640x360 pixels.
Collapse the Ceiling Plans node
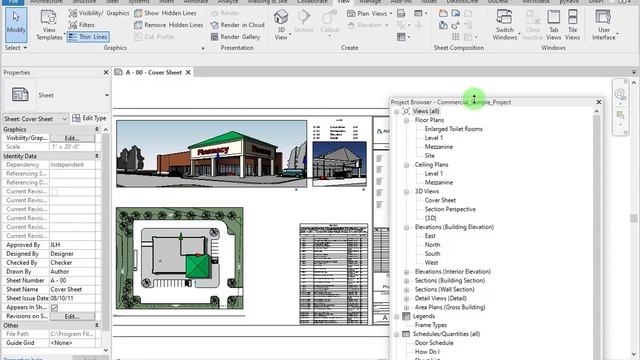[x=407, y=165]
